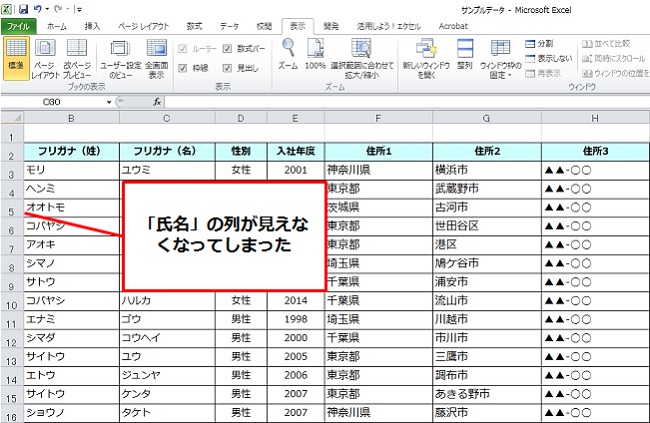The image size is (650, 423).
Task: Expand the undo history dropdown arrow
Action: tap(47, 9)
